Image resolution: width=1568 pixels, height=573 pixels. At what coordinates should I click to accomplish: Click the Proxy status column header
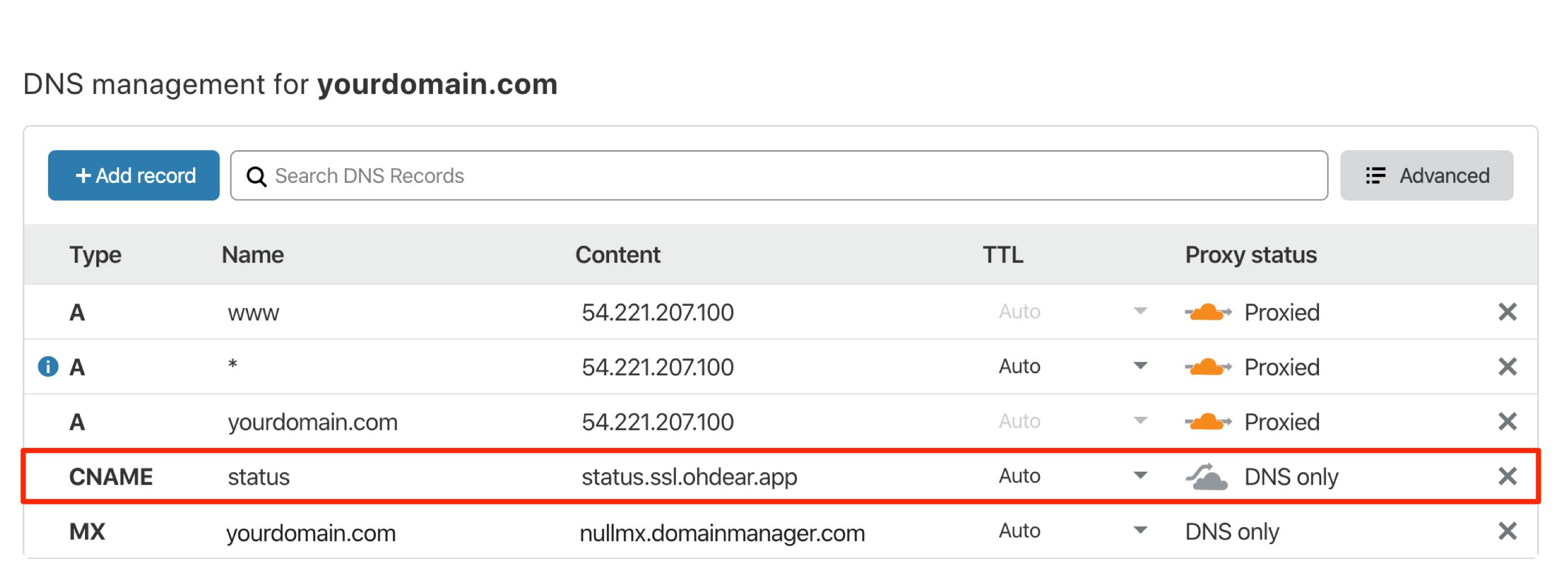tap(1250, 255)
